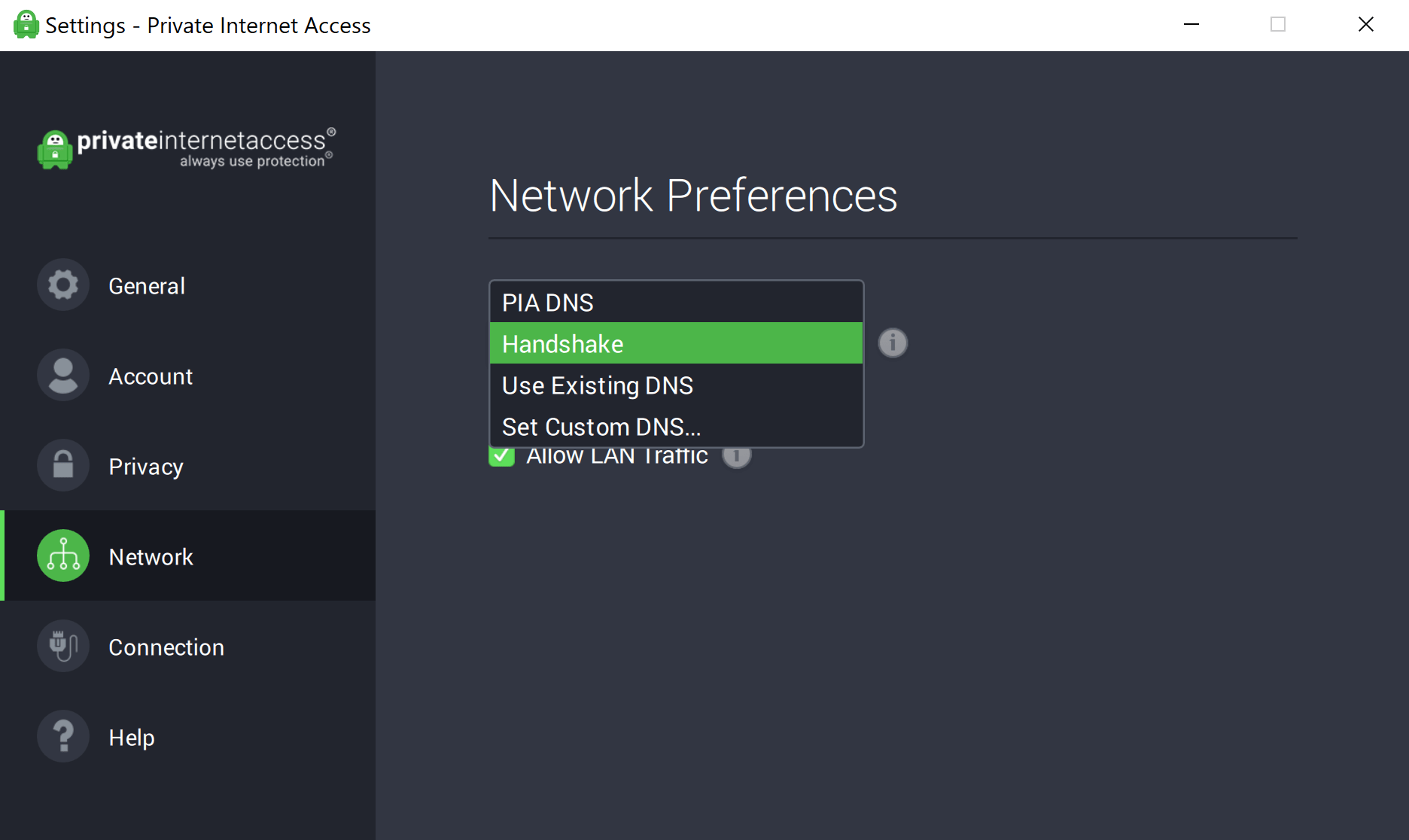Select Use Existing DNS option
The height and width of the screenshot is (840, 1409).
[675, 385]
